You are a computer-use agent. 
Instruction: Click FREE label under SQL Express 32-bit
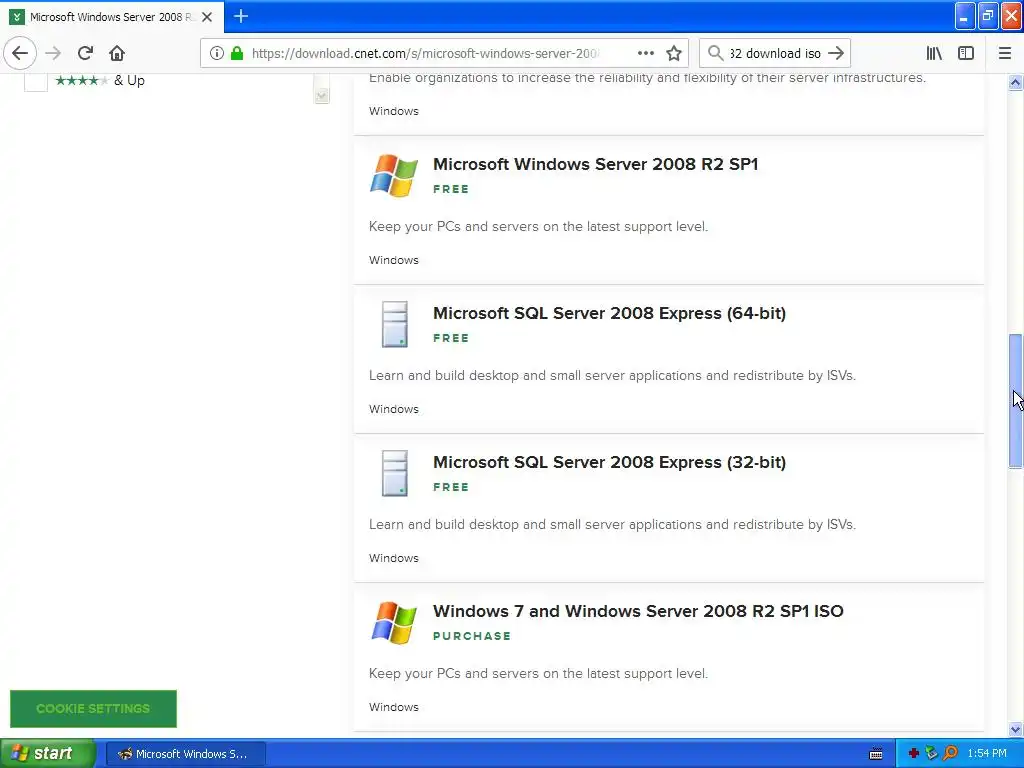click(451, 487)
